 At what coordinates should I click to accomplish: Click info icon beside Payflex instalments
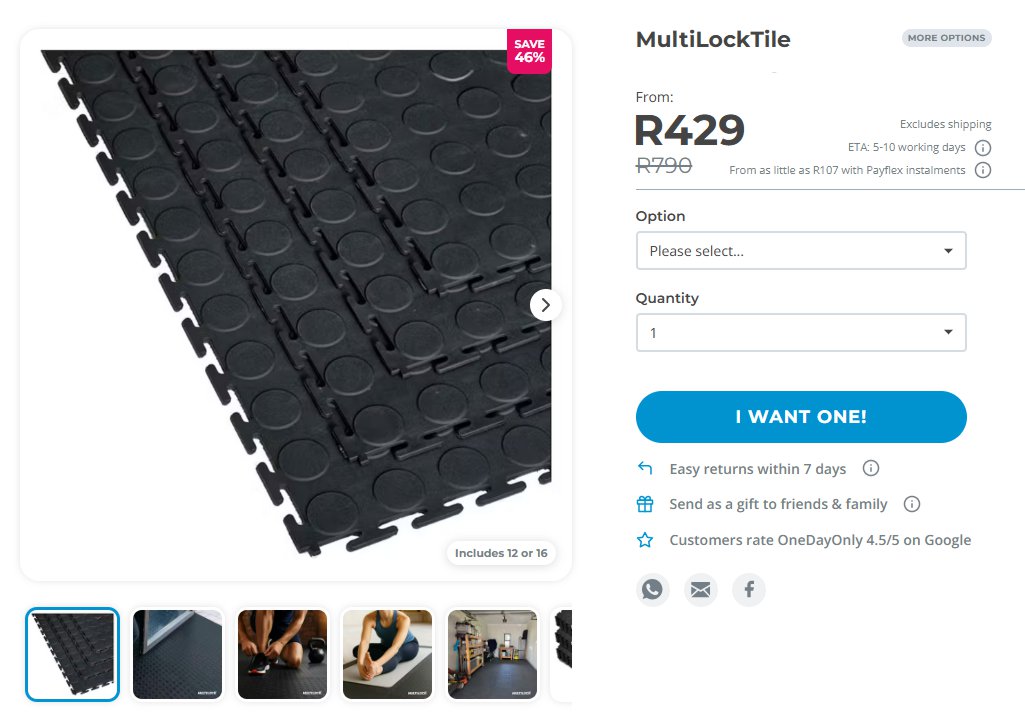(983, 170)
